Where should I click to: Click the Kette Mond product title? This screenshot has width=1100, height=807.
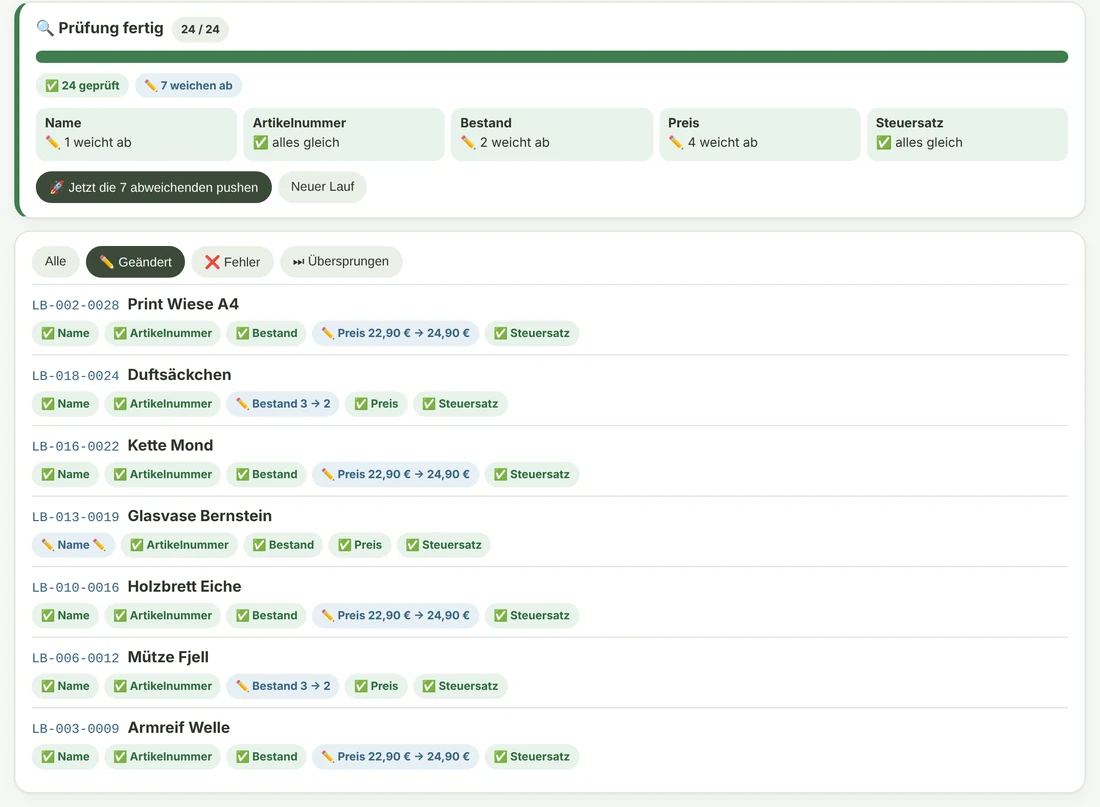(x=170, y=445)
